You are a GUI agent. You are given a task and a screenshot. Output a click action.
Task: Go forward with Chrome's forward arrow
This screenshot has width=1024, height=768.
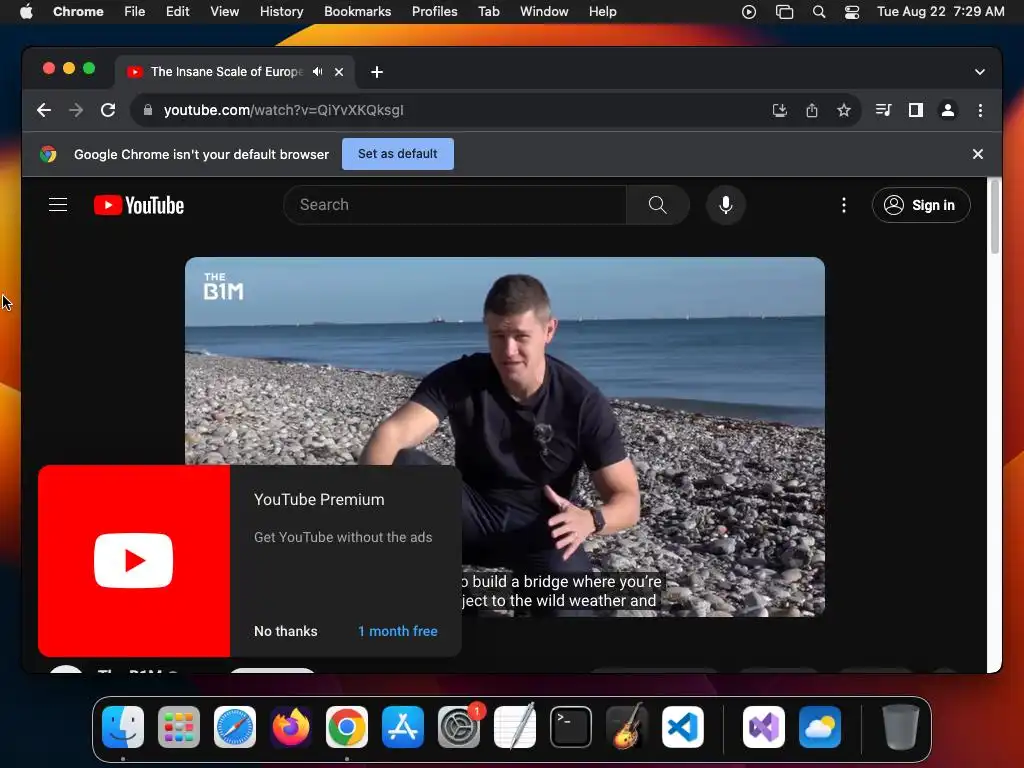[x=76, y=110]
